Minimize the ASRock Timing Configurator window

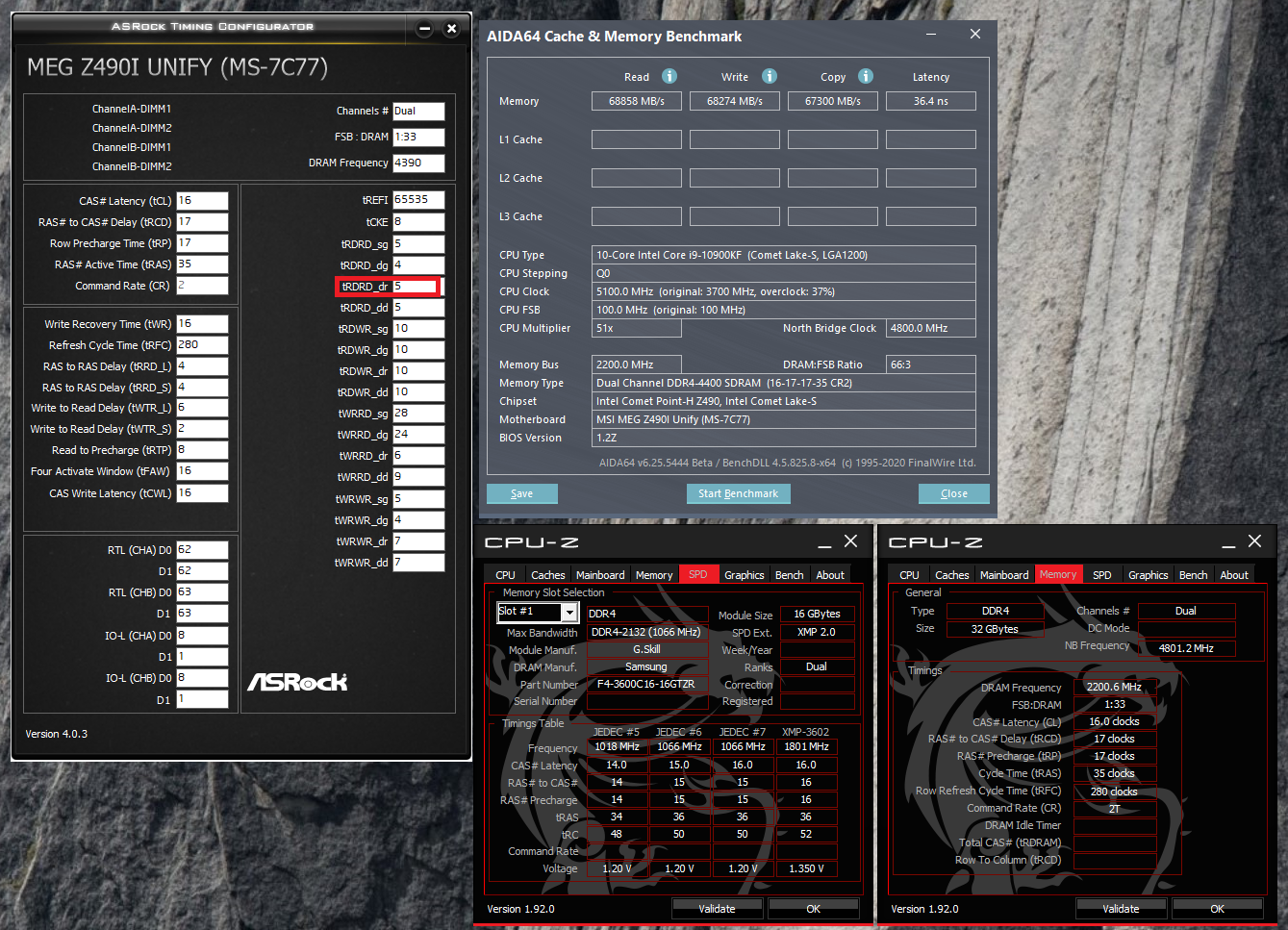click(424, 28)
